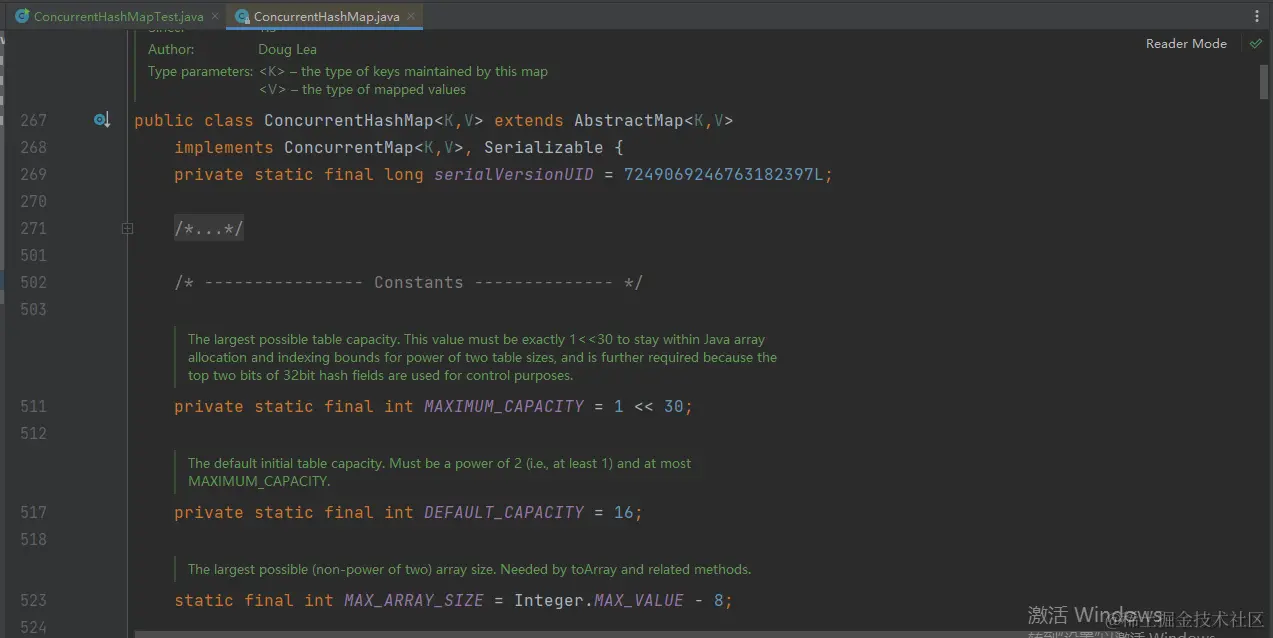The width and height of the screenshot is (1273, 638).
Task: Click class icon on ConcurrentHashMap.java tab
Action: 241,16
